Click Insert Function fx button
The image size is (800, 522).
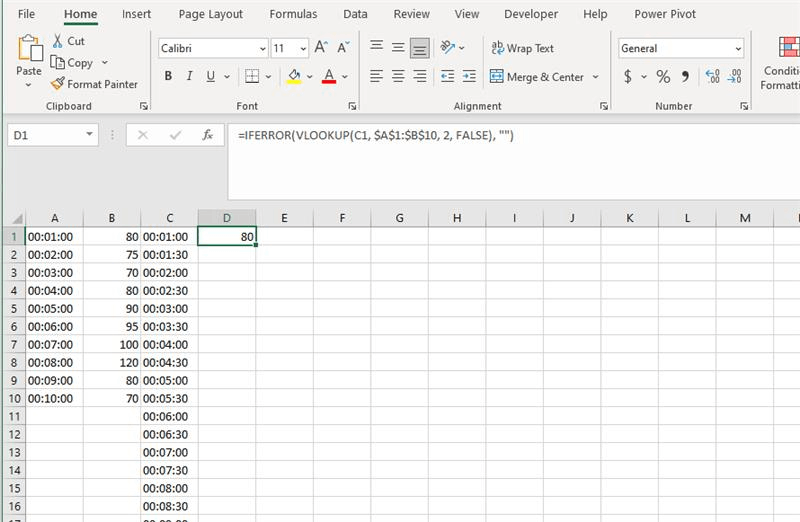pos(207,135)
